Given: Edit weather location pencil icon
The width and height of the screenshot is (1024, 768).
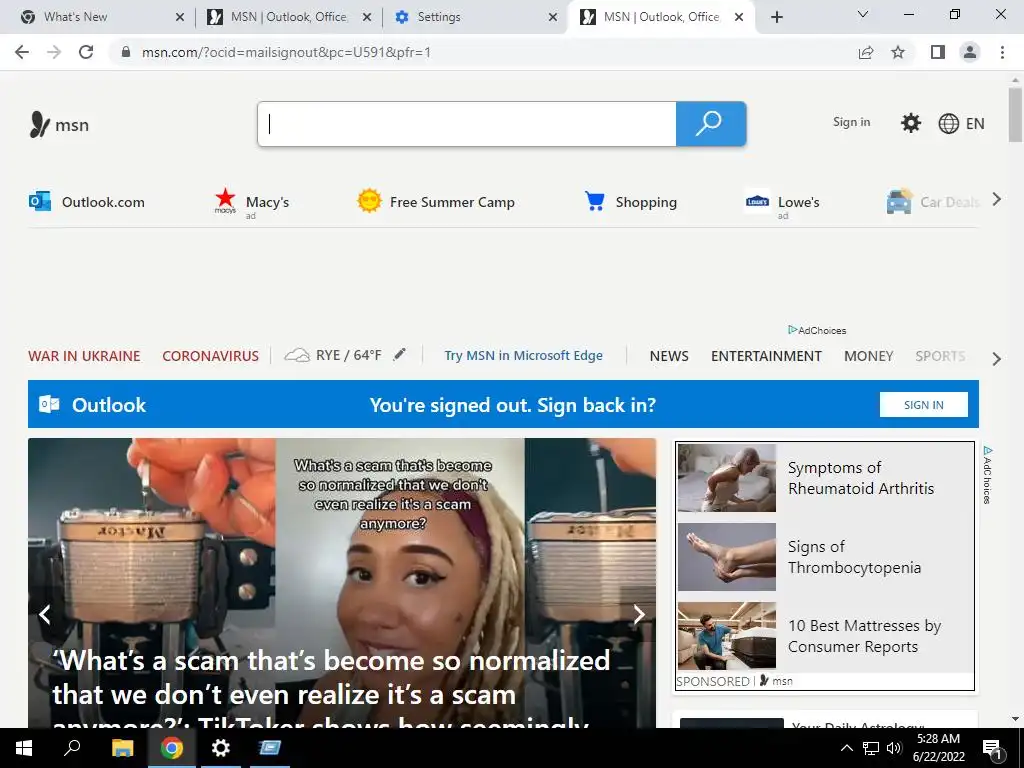Looking at the screenshot, I should [399, 355].
